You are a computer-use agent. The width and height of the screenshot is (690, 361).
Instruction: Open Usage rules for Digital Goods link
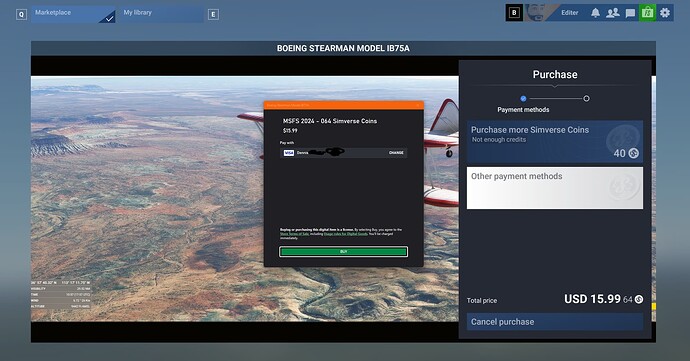(345, 234)
